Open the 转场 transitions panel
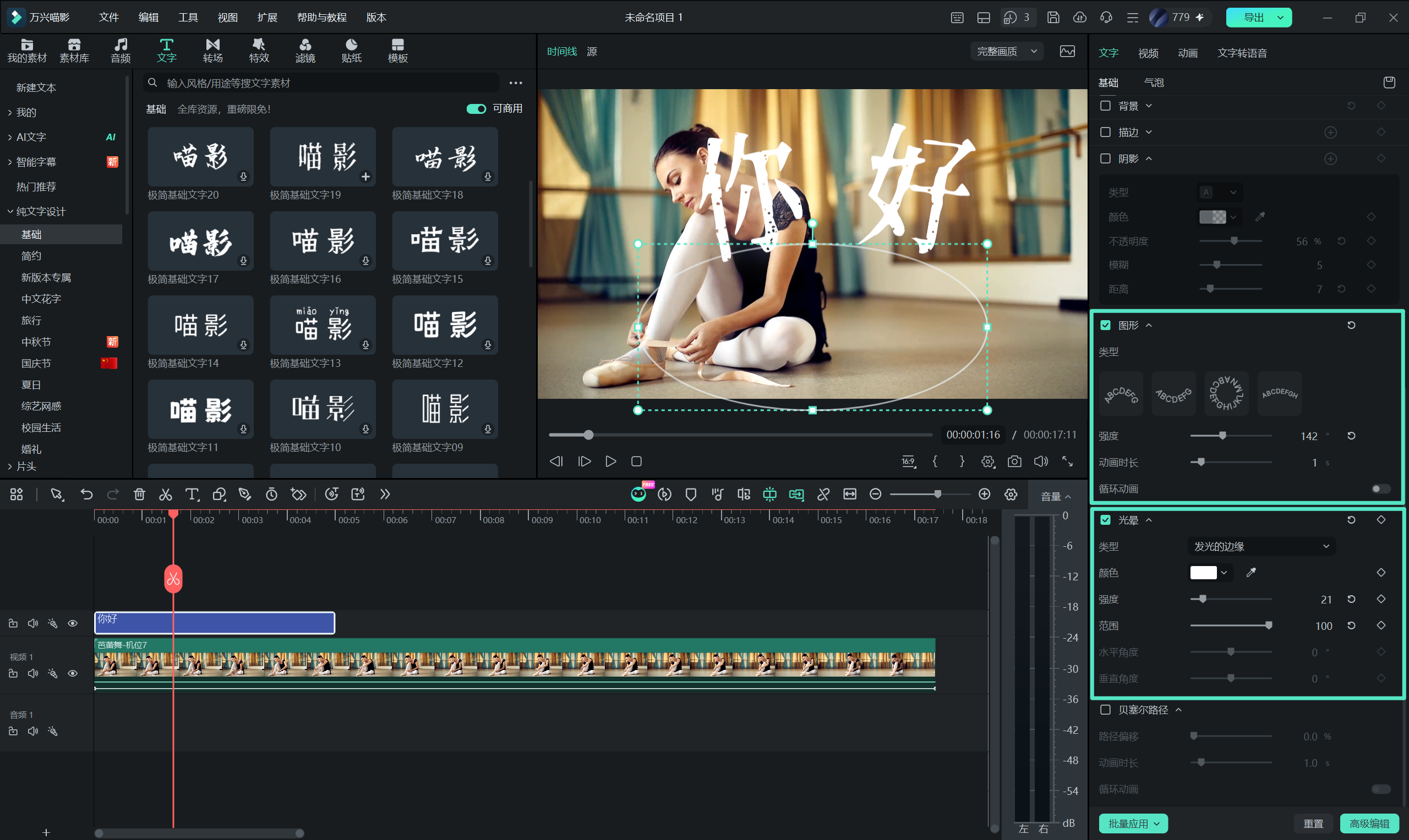This screenshot has height=840, width=1409. pos(212,51)
